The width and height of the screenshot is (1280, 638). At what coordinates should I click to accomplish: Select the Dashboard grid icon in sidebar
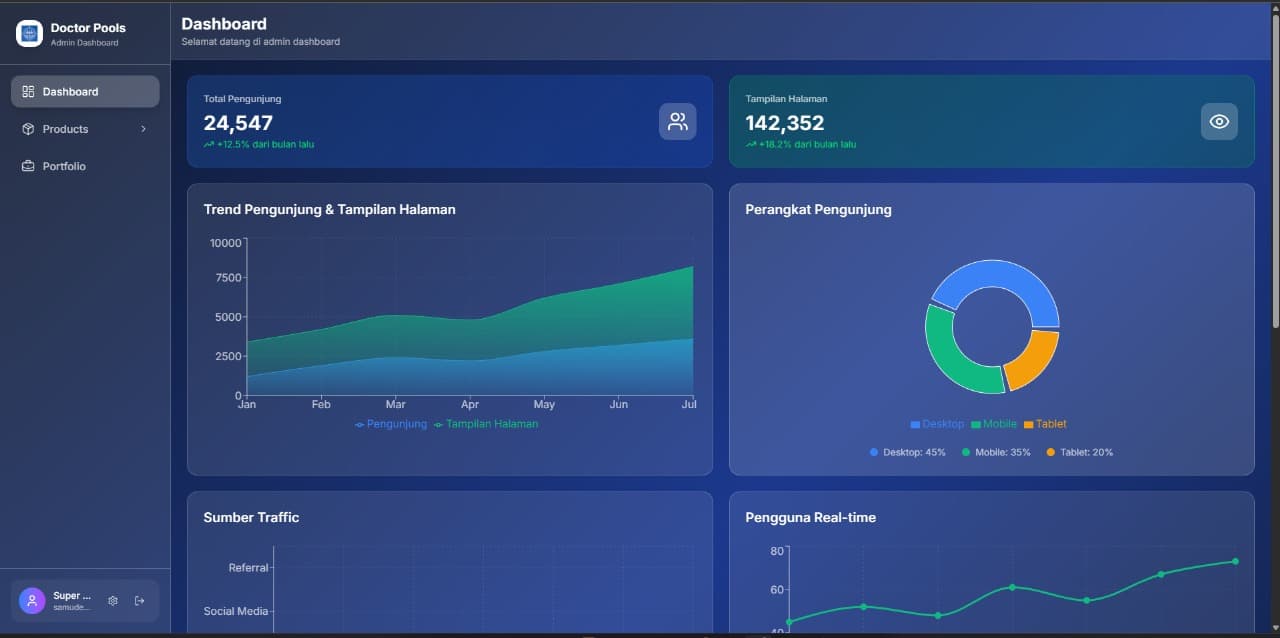tap(27, 91)
